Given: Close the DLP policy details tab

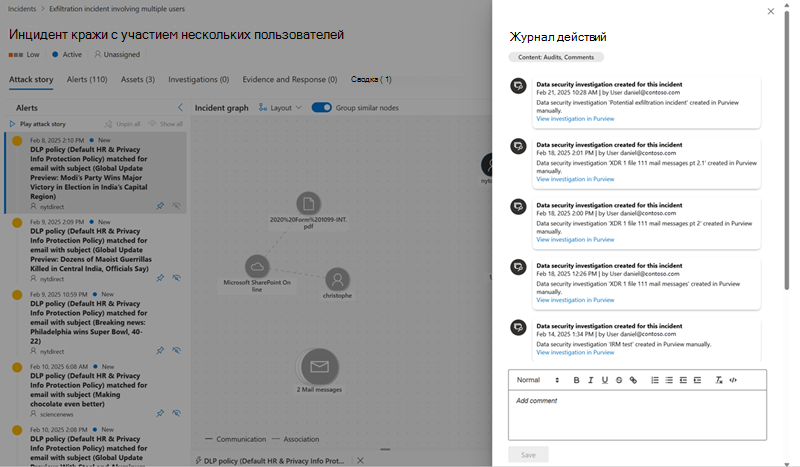Looking at the screenshot, I should tap(360, 460).
